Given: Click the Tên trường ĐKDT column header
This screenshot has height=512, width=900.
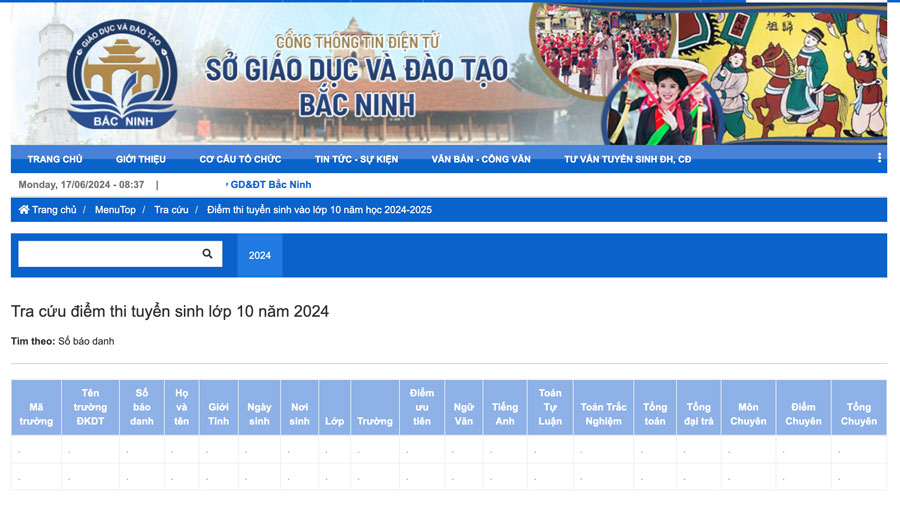Looking at the screenshot, I should 90,407.
